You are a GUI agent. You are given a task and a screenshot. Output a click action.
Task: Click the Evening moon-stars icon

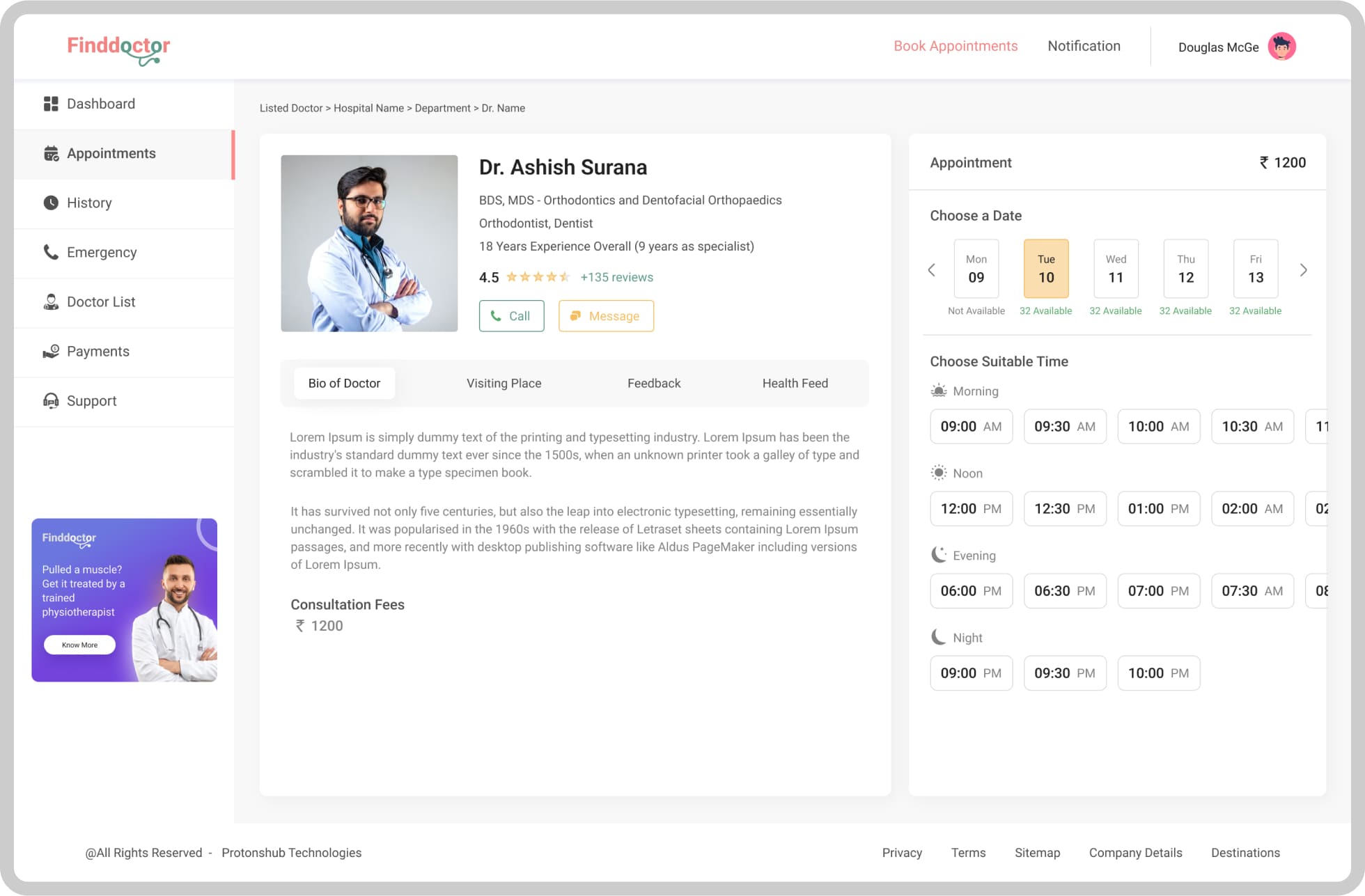pyautogui.click(x=939, y=555)
